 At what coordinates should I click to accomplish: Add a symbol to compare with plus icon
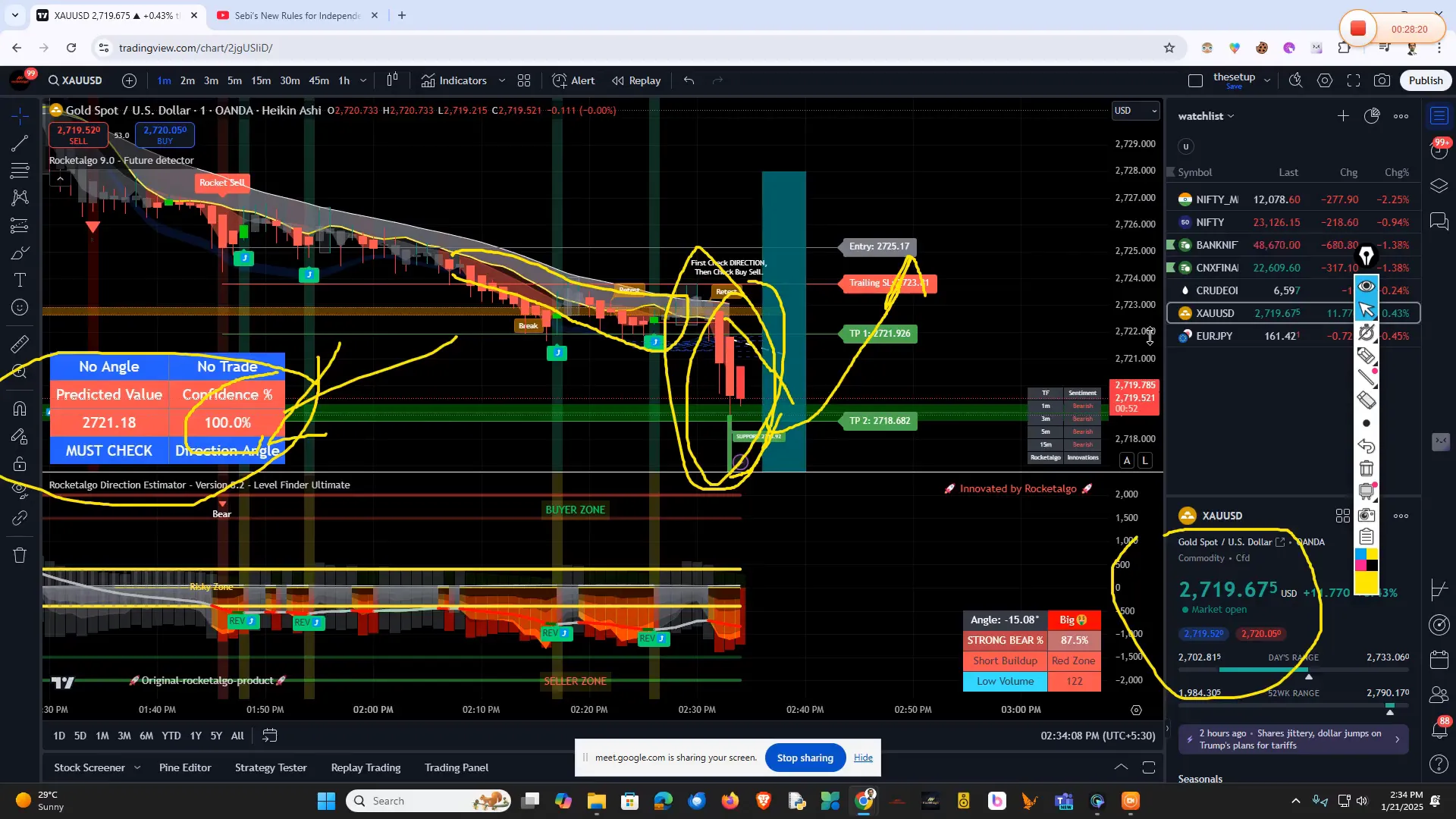point(130,80)
